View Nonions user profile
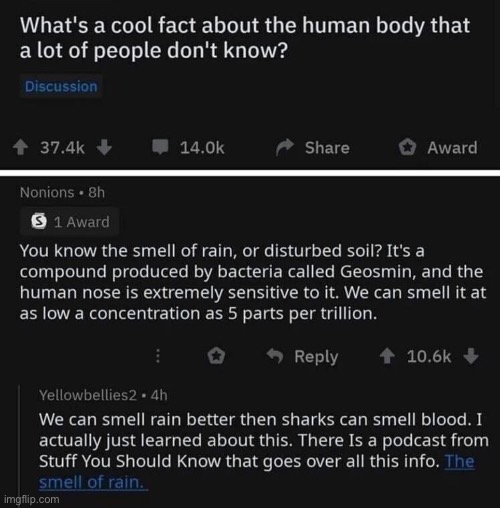The height and width of the screenshot is (508, 500). coord(47,192)
